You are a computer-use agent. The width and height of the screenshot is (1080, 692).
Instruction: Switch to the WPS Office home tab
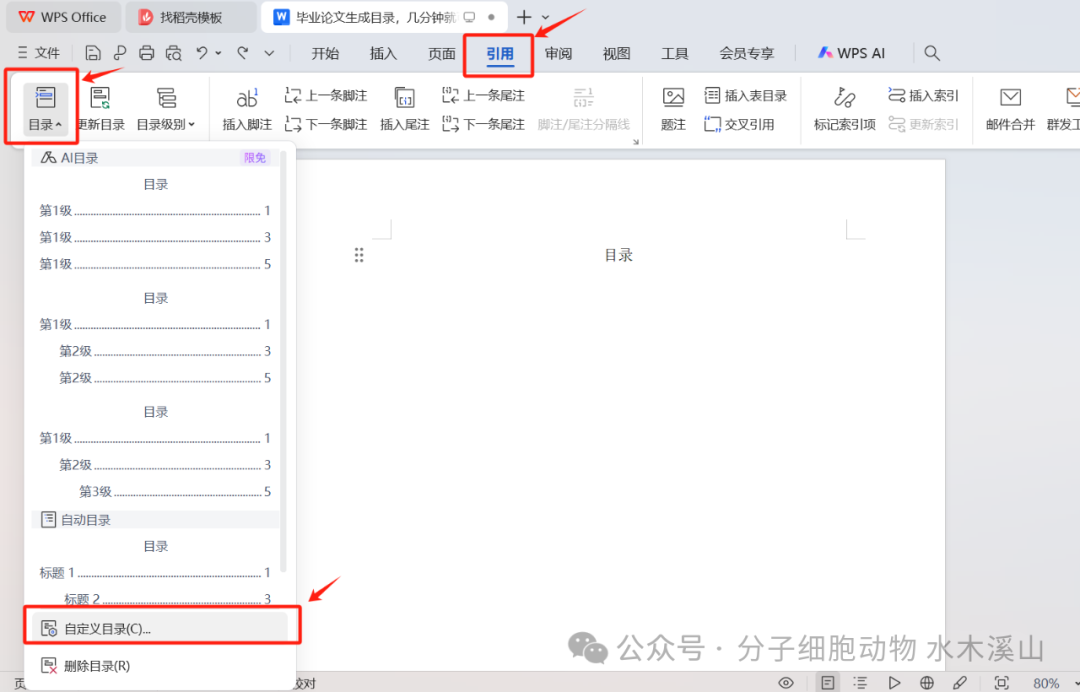click(x=63, y=17)
